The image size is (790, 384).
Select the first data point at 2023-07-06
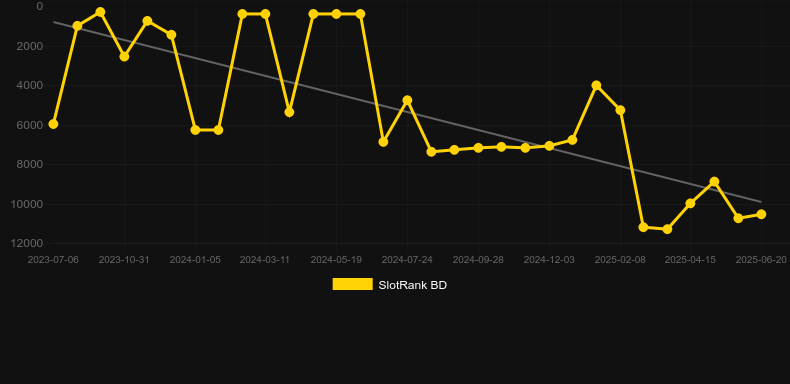(x=53, y=124)
